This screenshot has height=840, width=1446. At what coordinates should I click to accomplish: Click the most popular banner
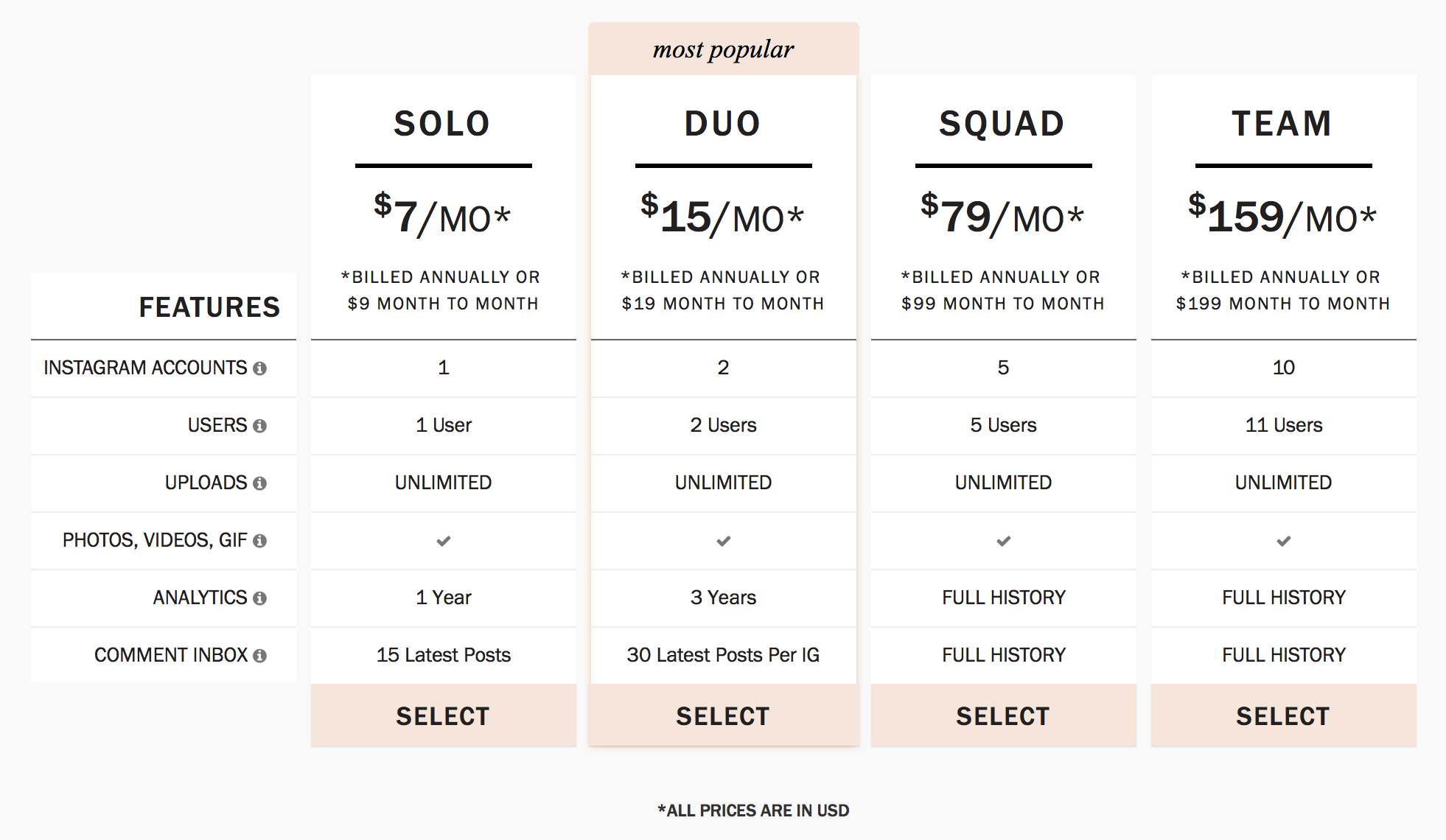coord(724,49)
